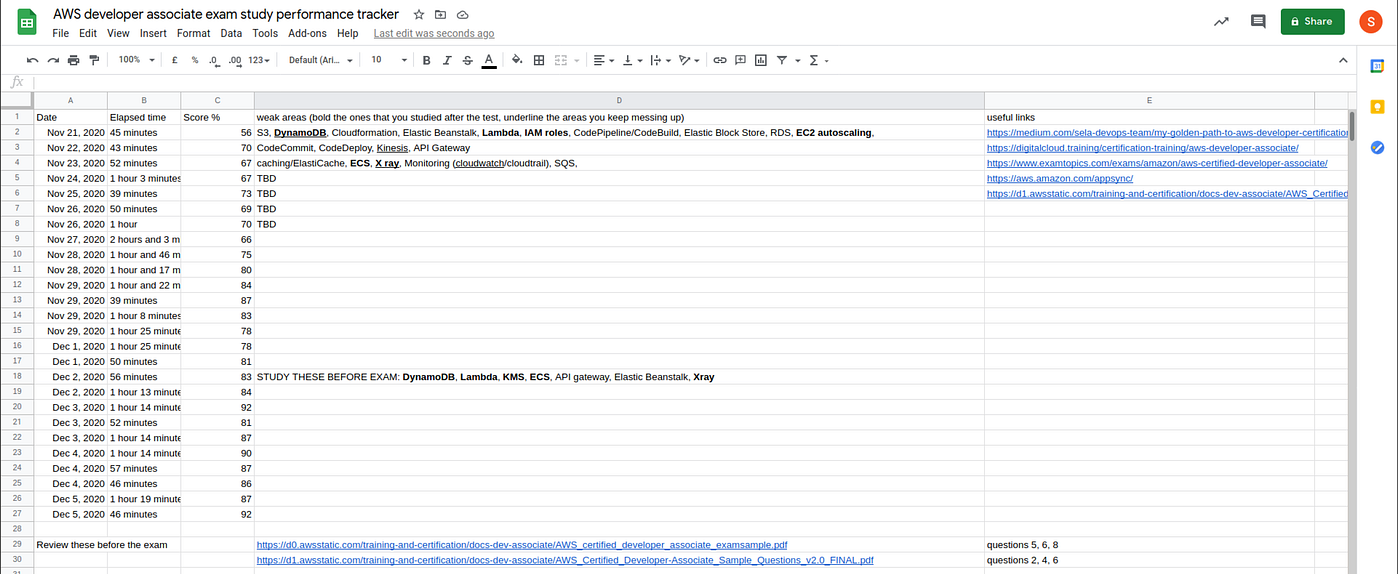Open the Help menu
This screenshot has height=574, width=1400.
tap(347, 33)
